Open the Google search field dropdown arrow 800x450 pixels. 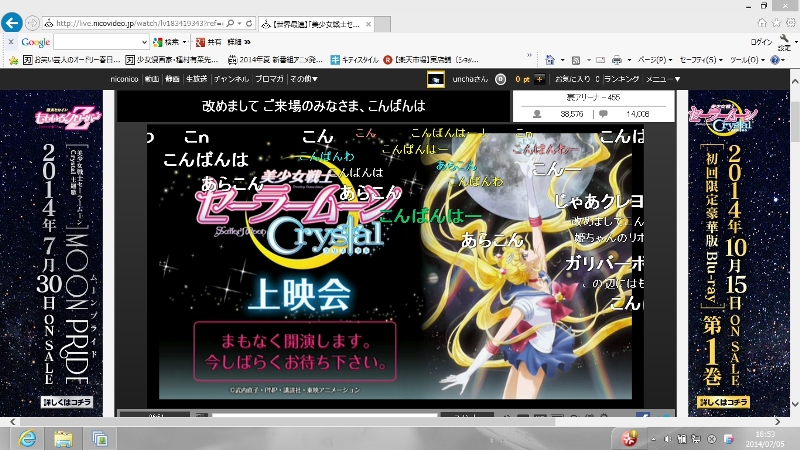click(x=144, y=42)
